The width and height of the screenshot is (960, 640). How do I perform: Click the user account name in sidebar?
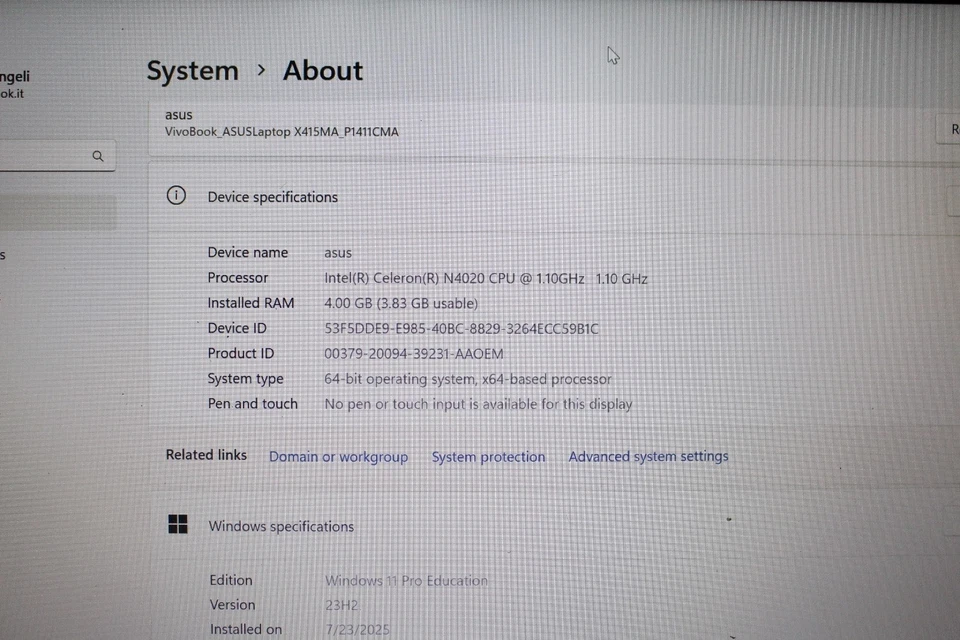pyautogui.click(x=15, y=77)
